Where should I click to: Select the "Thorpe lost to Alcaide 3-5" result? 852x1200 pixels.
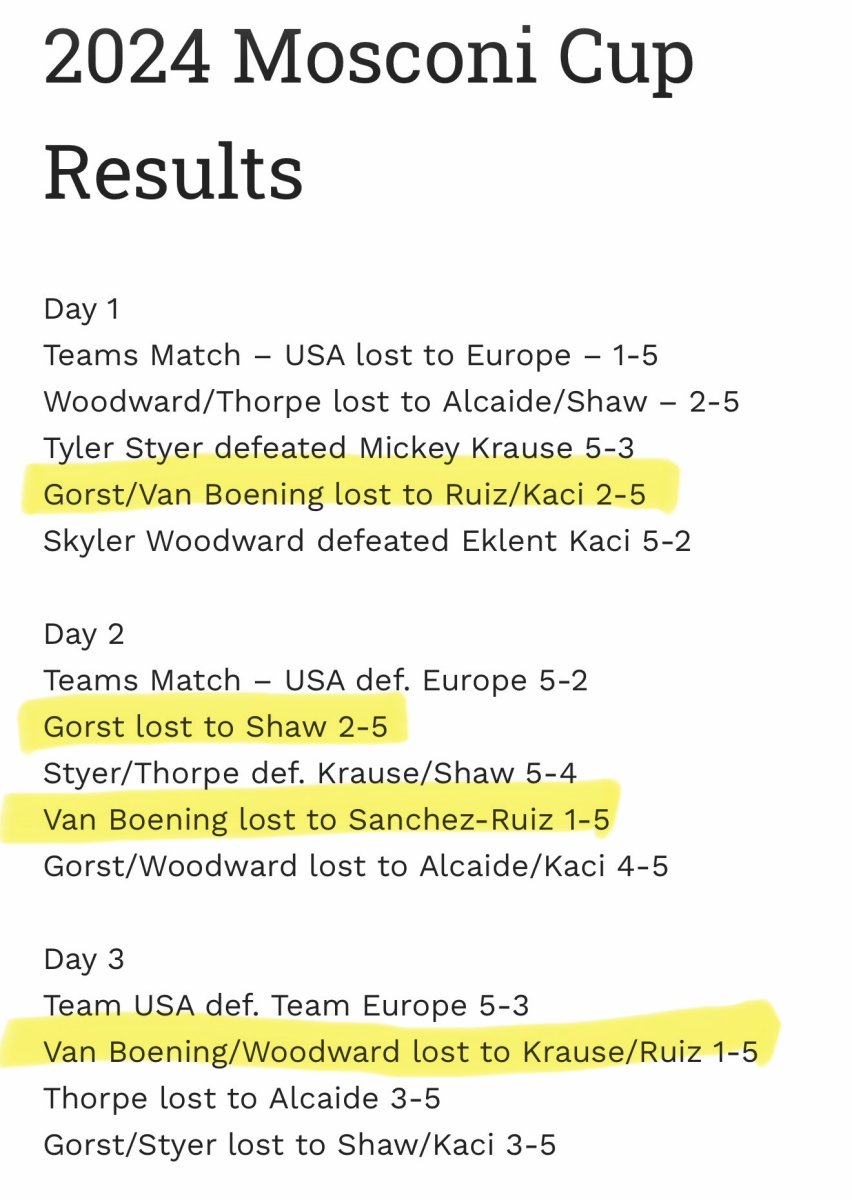[x=242, y=1098]
